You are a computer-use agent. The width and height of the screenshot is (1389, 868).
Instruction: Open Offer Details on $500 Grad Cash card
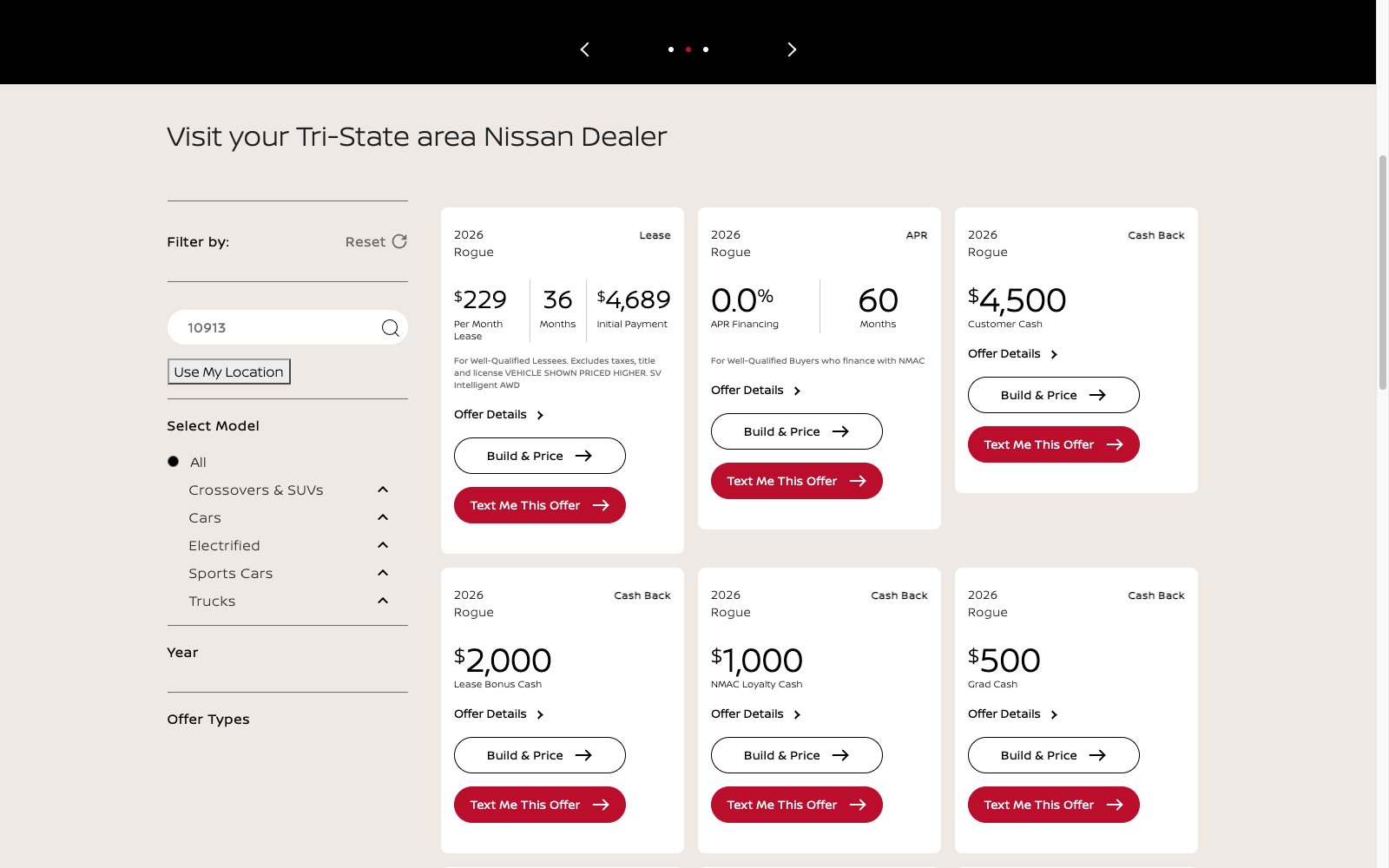point(1013,714)
